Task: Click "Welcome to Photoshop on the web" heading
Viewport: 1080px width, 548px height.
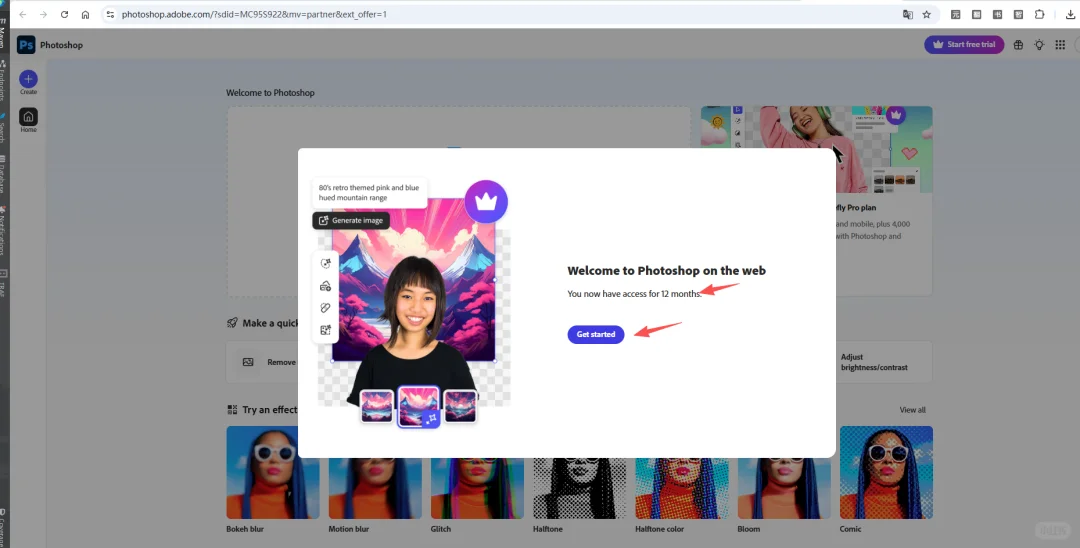Action: (666, 271)
